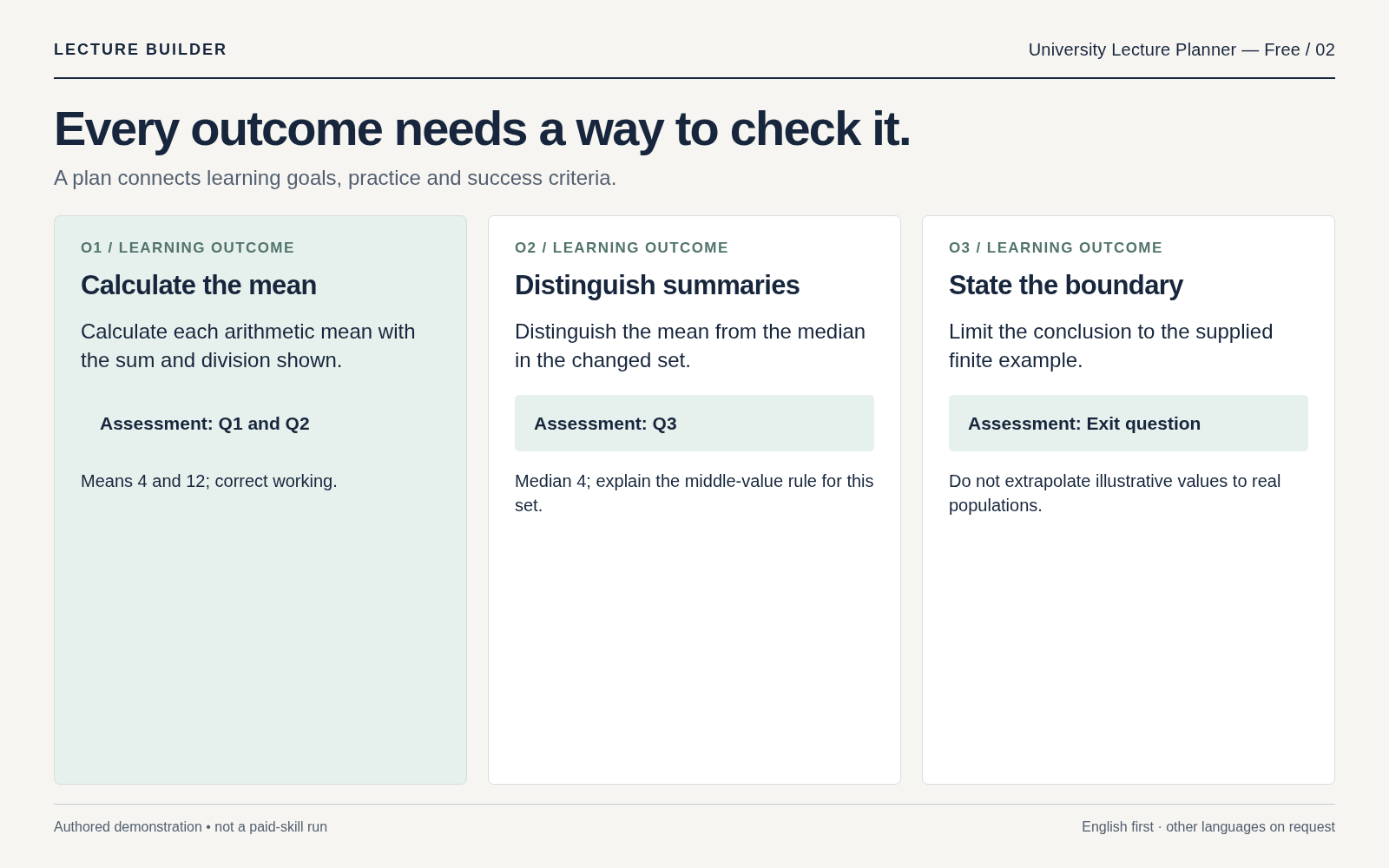Select the 'Assessment: Exit question' box

click(1129, 423)
